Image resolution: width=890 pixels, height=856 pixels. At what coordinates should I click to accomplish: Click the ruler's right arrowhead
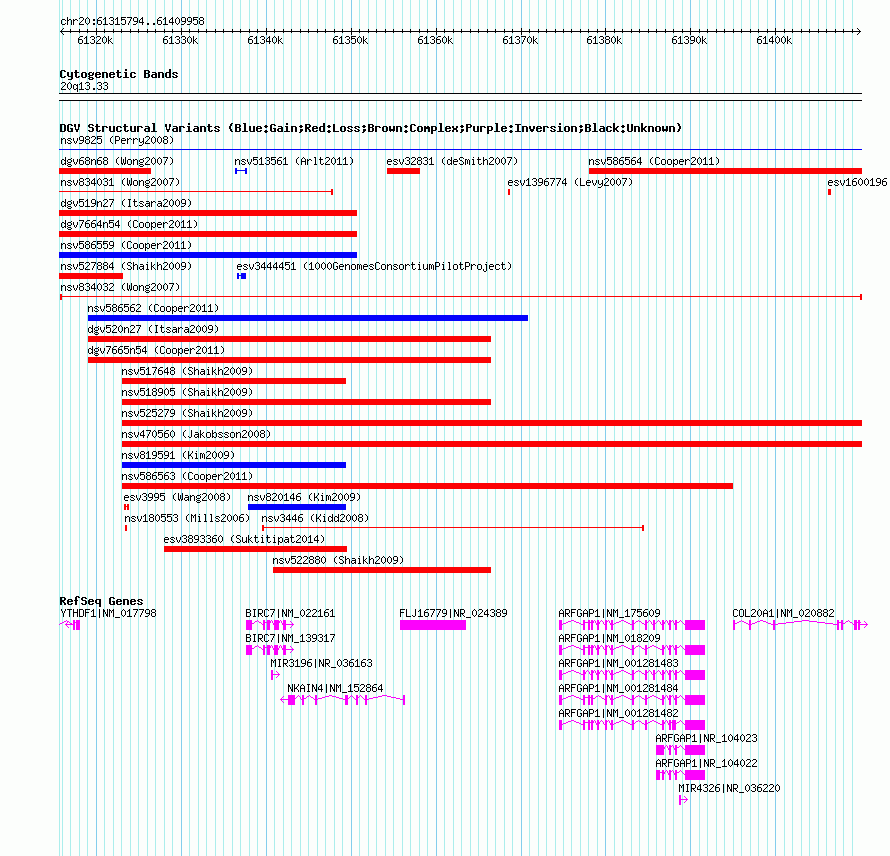(859, 32)
